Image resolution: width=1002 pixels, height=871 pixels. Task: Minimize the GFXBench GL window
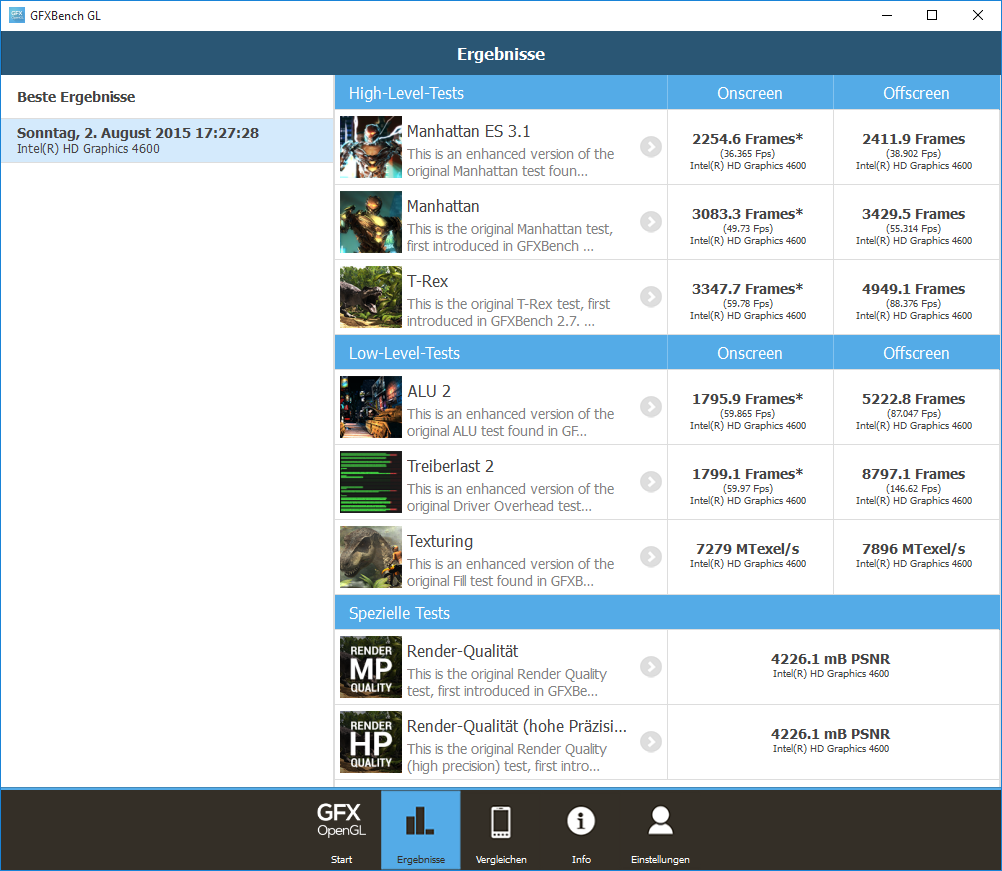(x=887, y=15)
